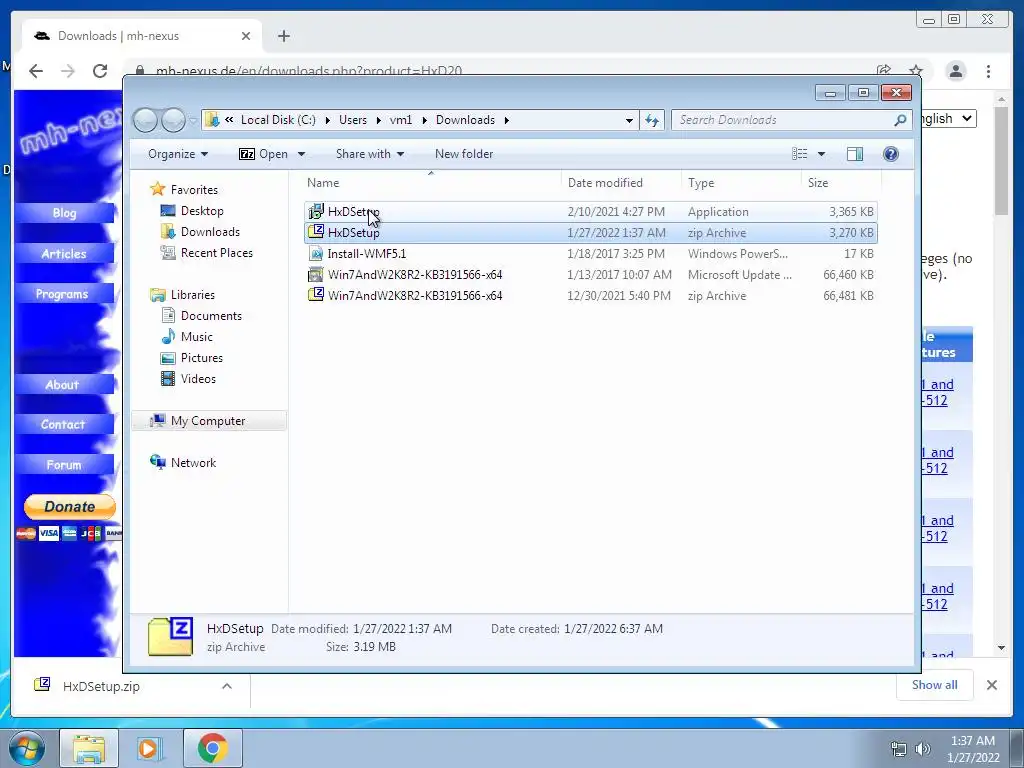This screenshot has width=1024, height=768.
Task: Open recent pages arrow beside forward button
Action: [x=193, y=120]
